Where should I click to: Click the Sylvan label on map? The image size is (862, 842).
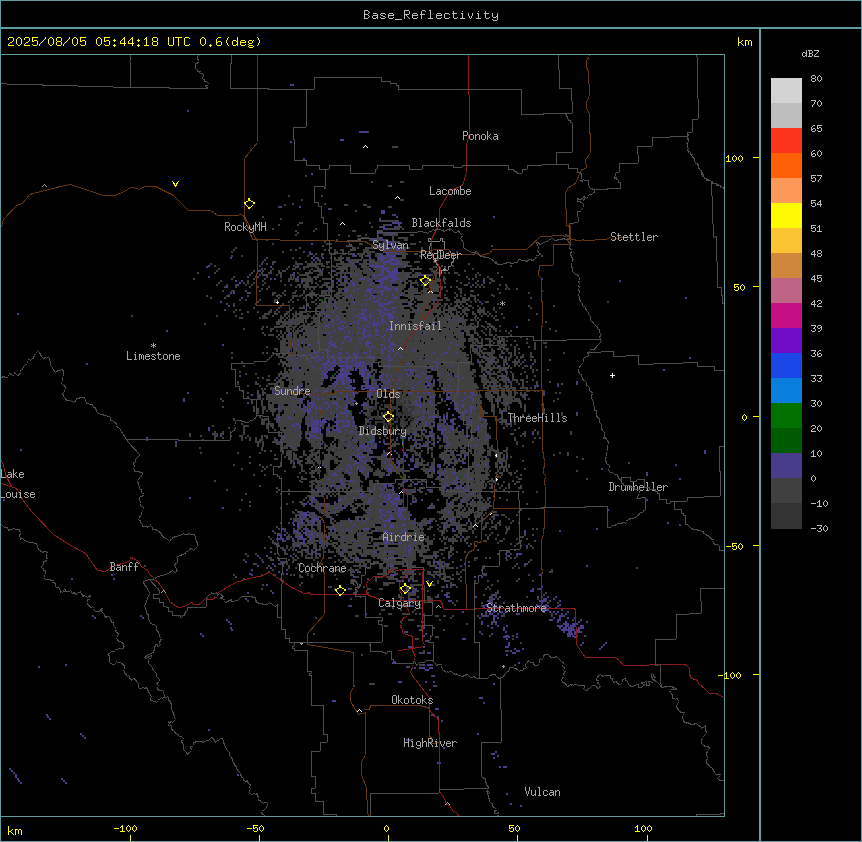(x=390, y=245)
